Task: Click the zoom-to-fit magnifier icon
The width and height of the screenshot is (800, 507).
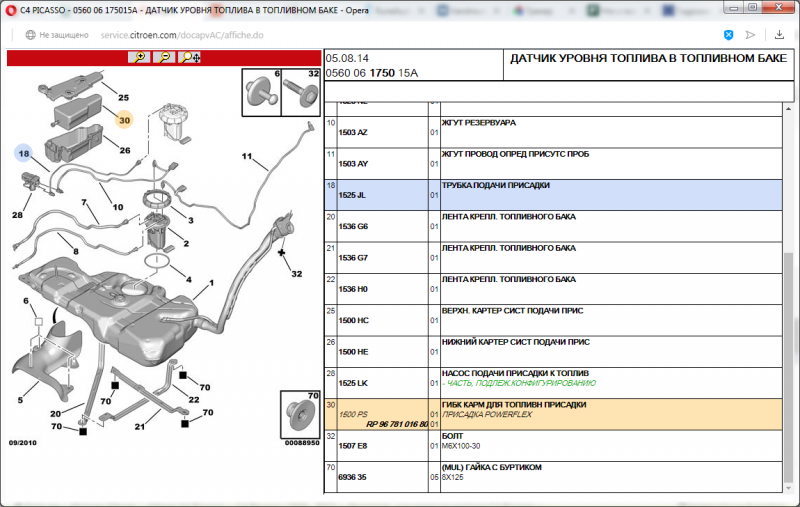Action: [189, 57]
